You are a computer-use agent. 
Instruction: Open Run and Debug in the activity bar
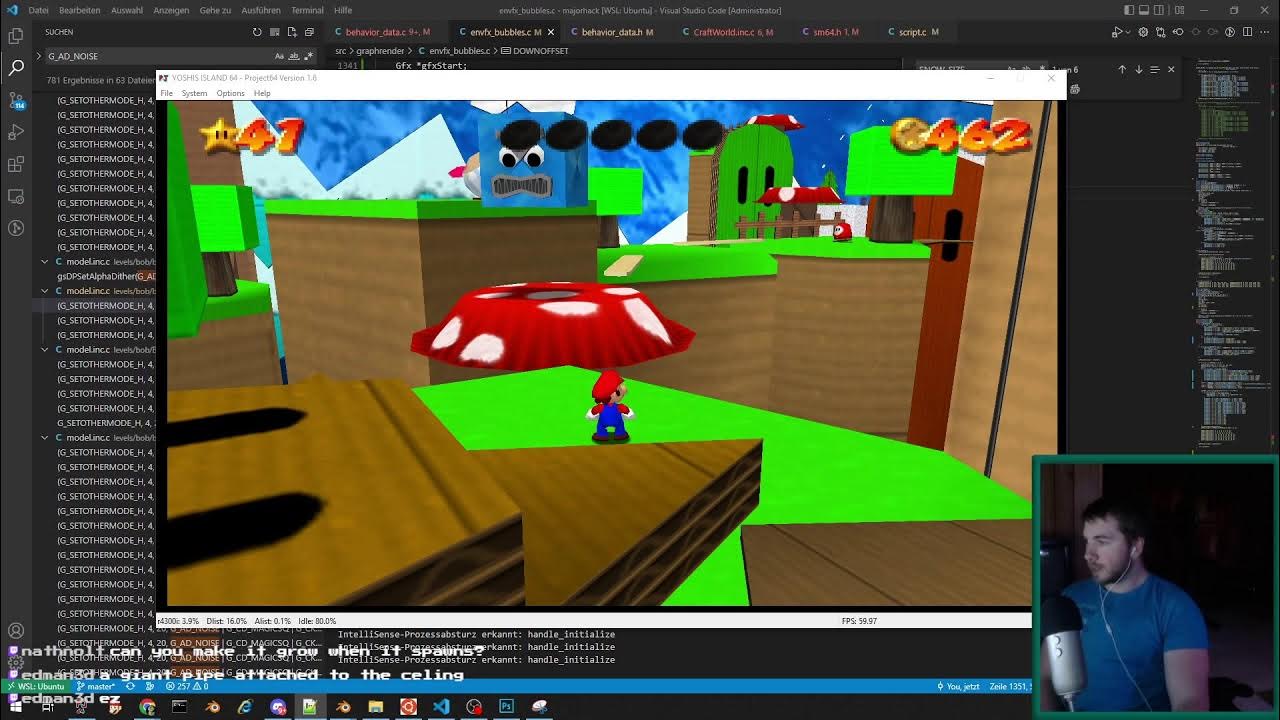[x=16, y=132]
